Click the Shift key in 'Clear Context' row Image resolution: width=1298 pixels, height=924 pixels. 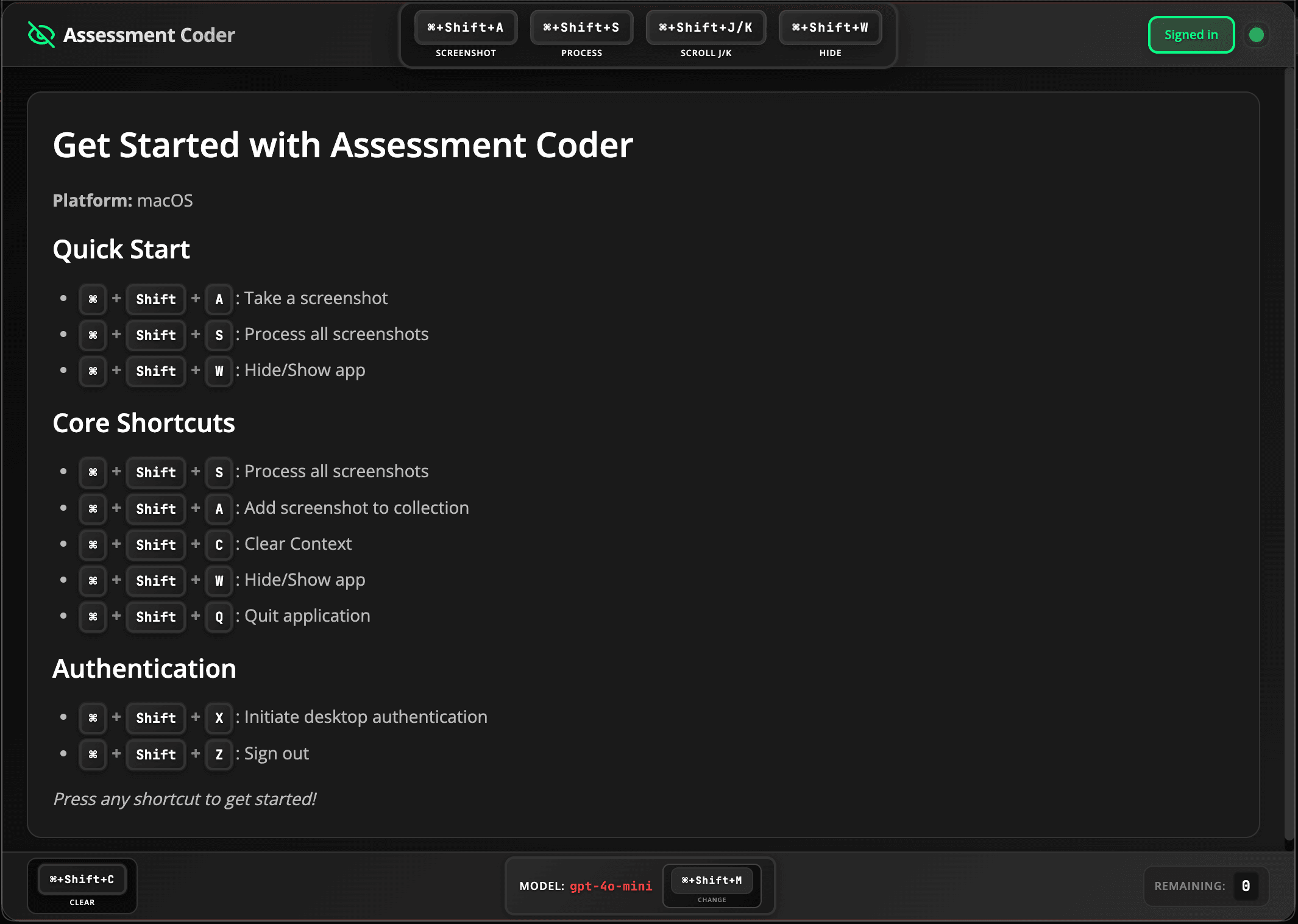click(156, 544)
